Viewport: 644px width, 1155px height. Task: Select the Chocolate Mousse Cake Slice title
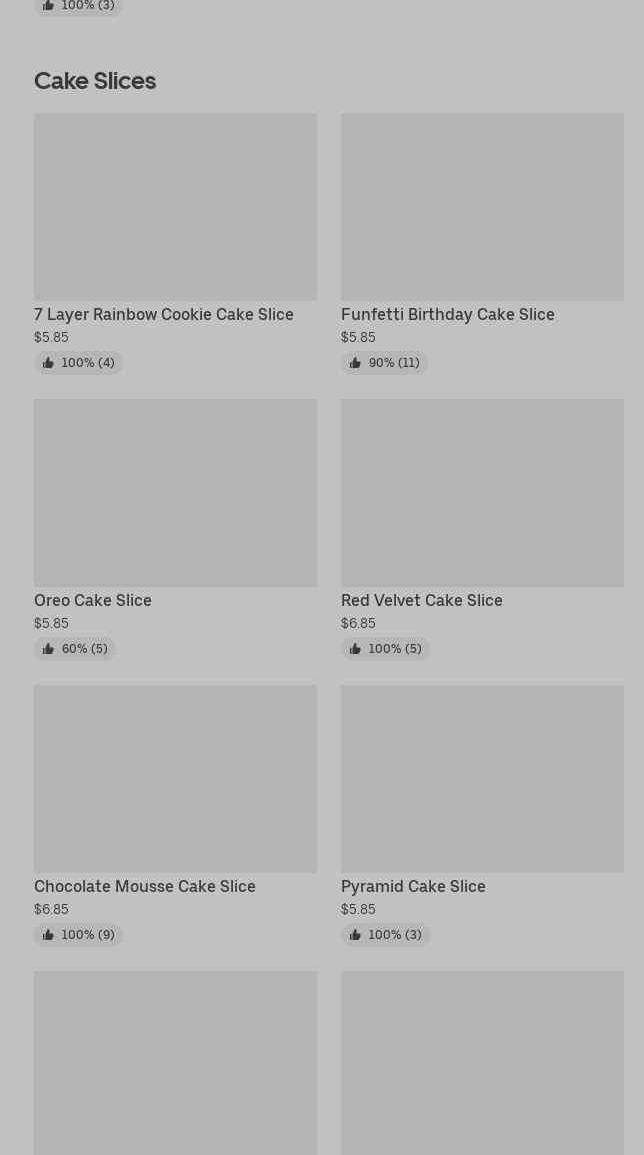click(x=145, y=886)
